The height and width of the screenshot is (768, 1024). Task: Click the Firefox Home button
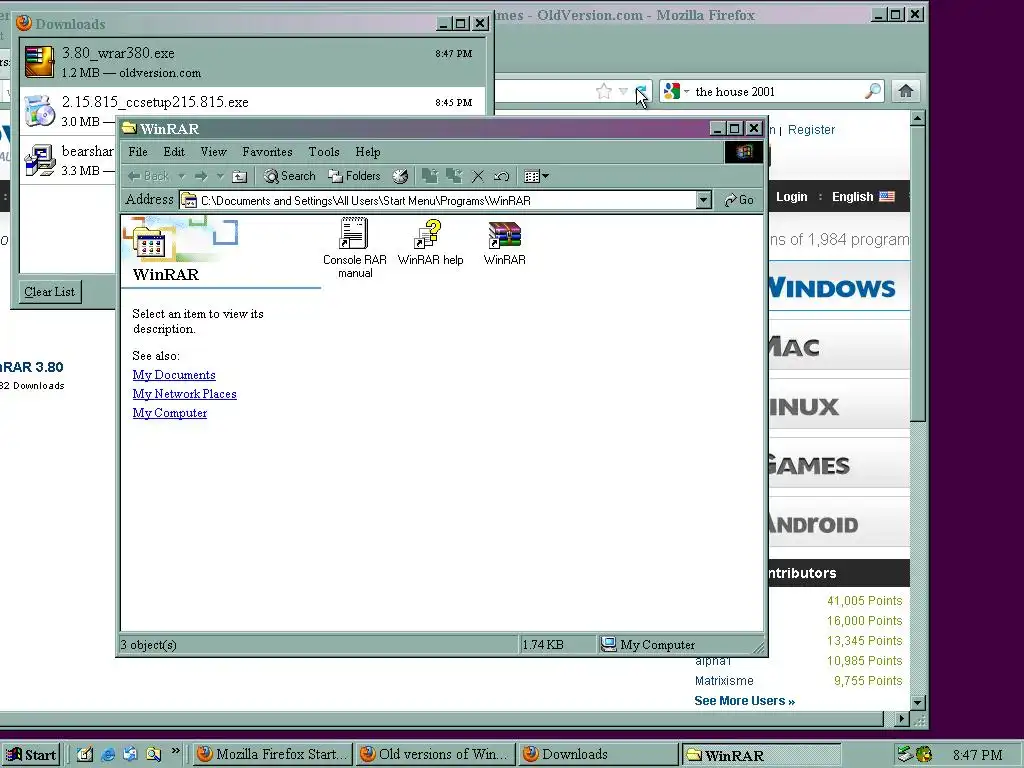pos(906,91)
